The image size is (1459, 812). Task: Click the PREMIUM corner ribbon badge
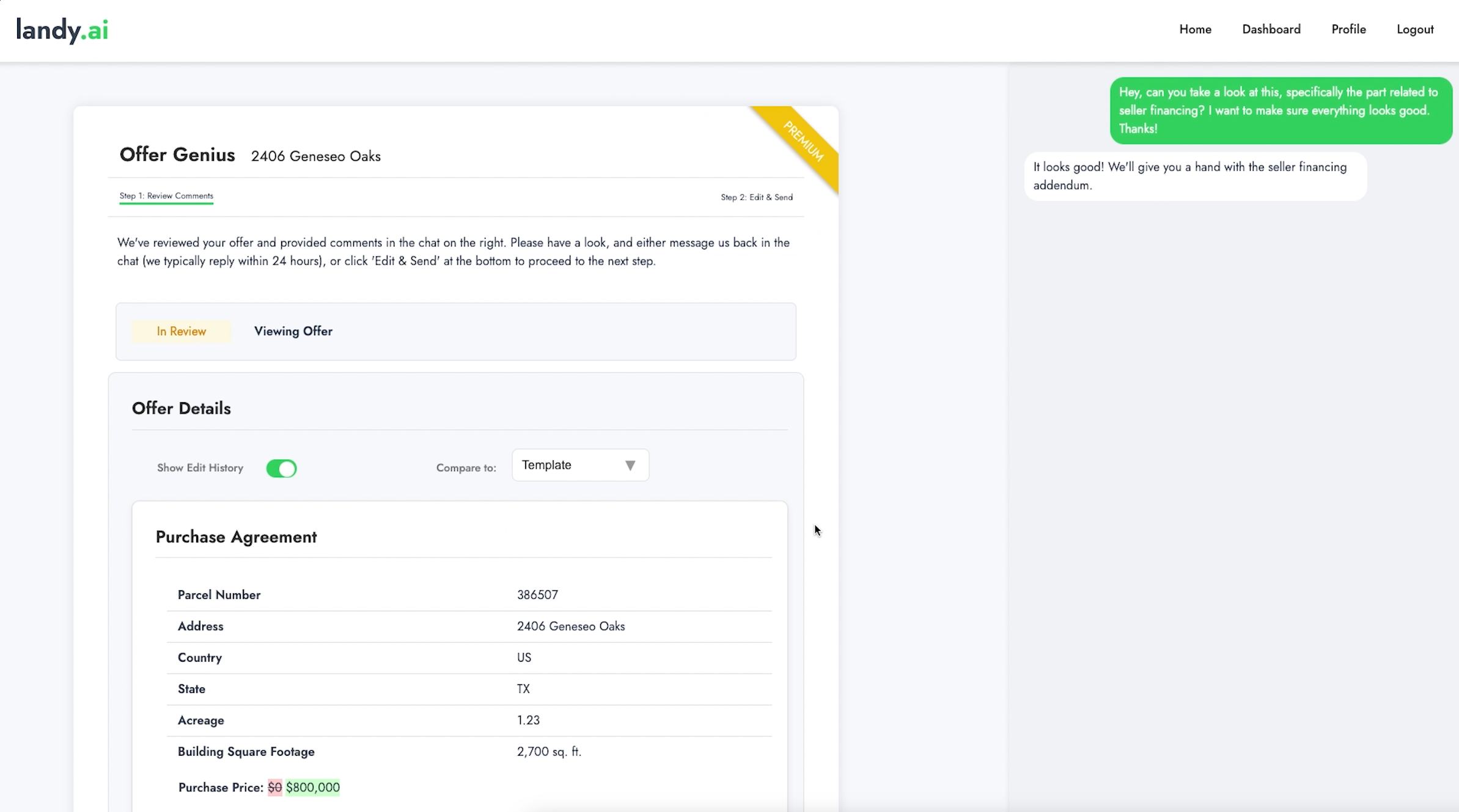803,142
